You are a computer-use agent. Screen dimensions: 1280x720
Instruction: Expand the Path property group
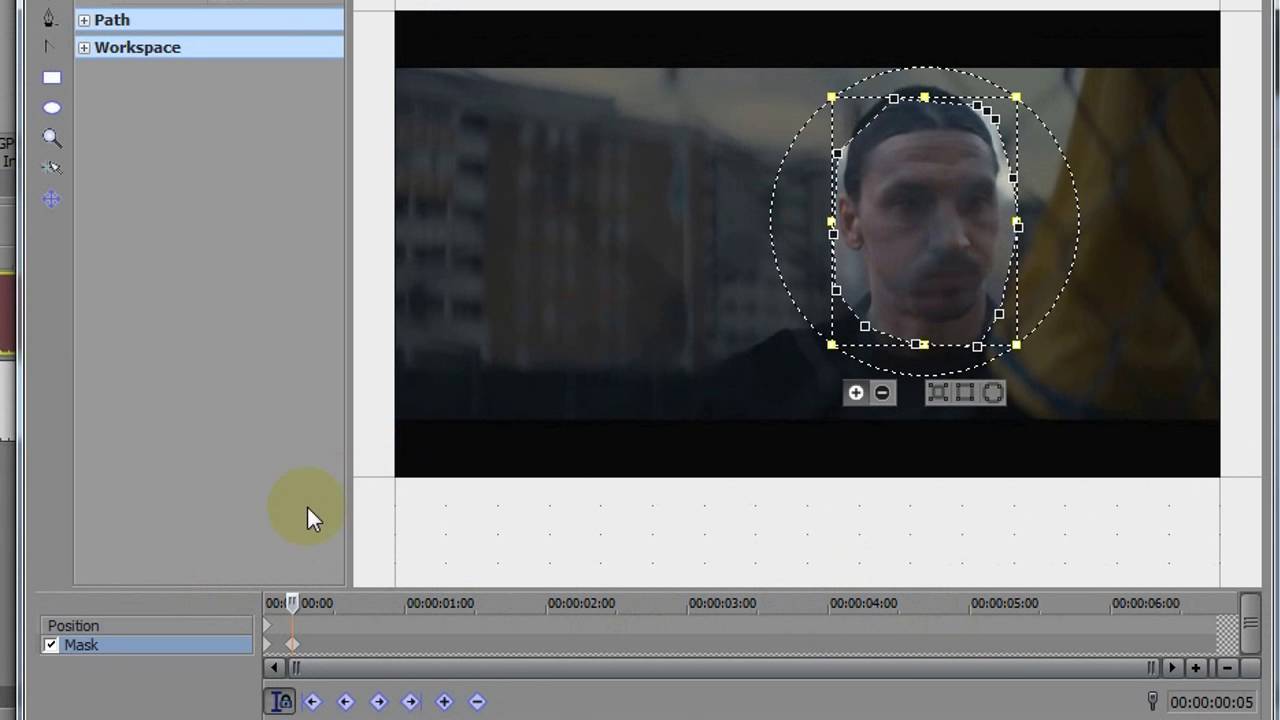(x=84, y=20)
